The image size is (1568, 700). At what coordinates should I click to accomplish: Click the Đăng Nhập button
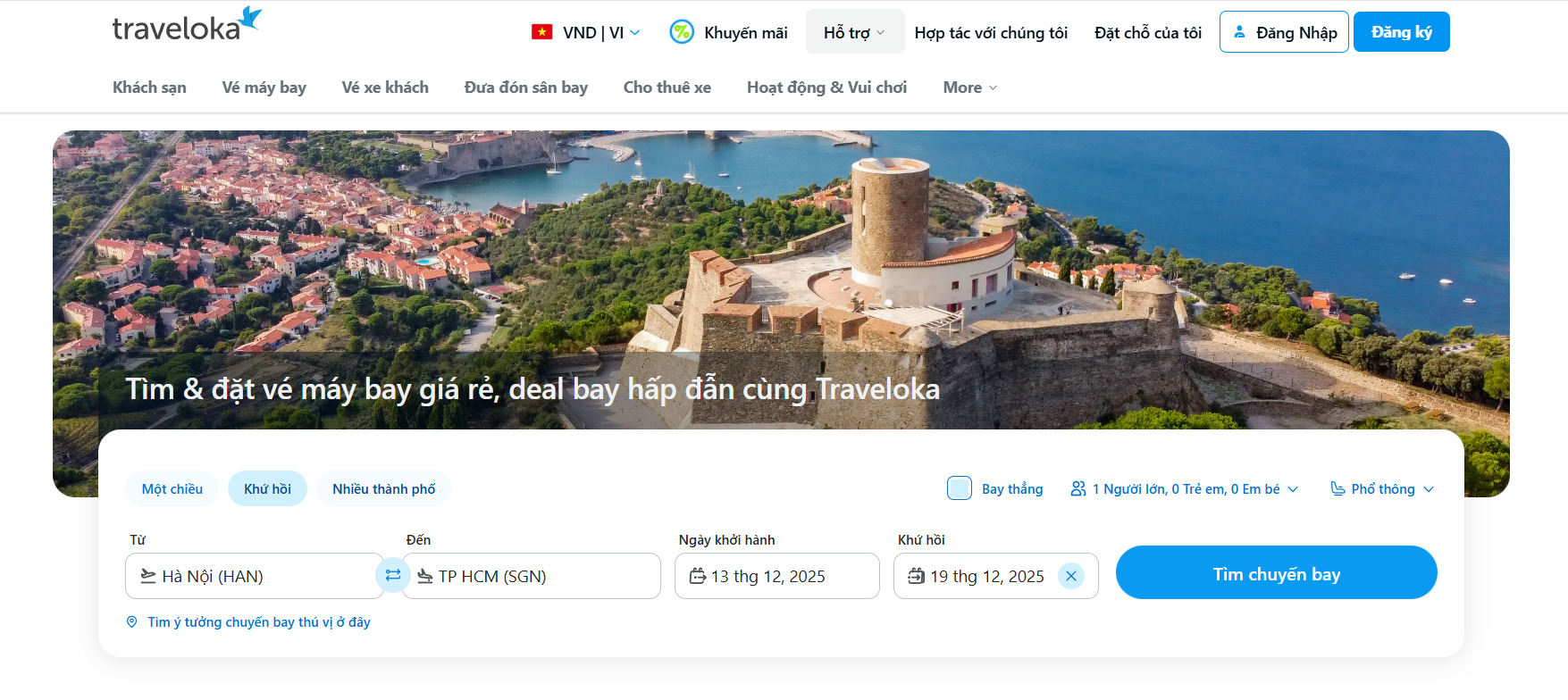(1284, 32)
